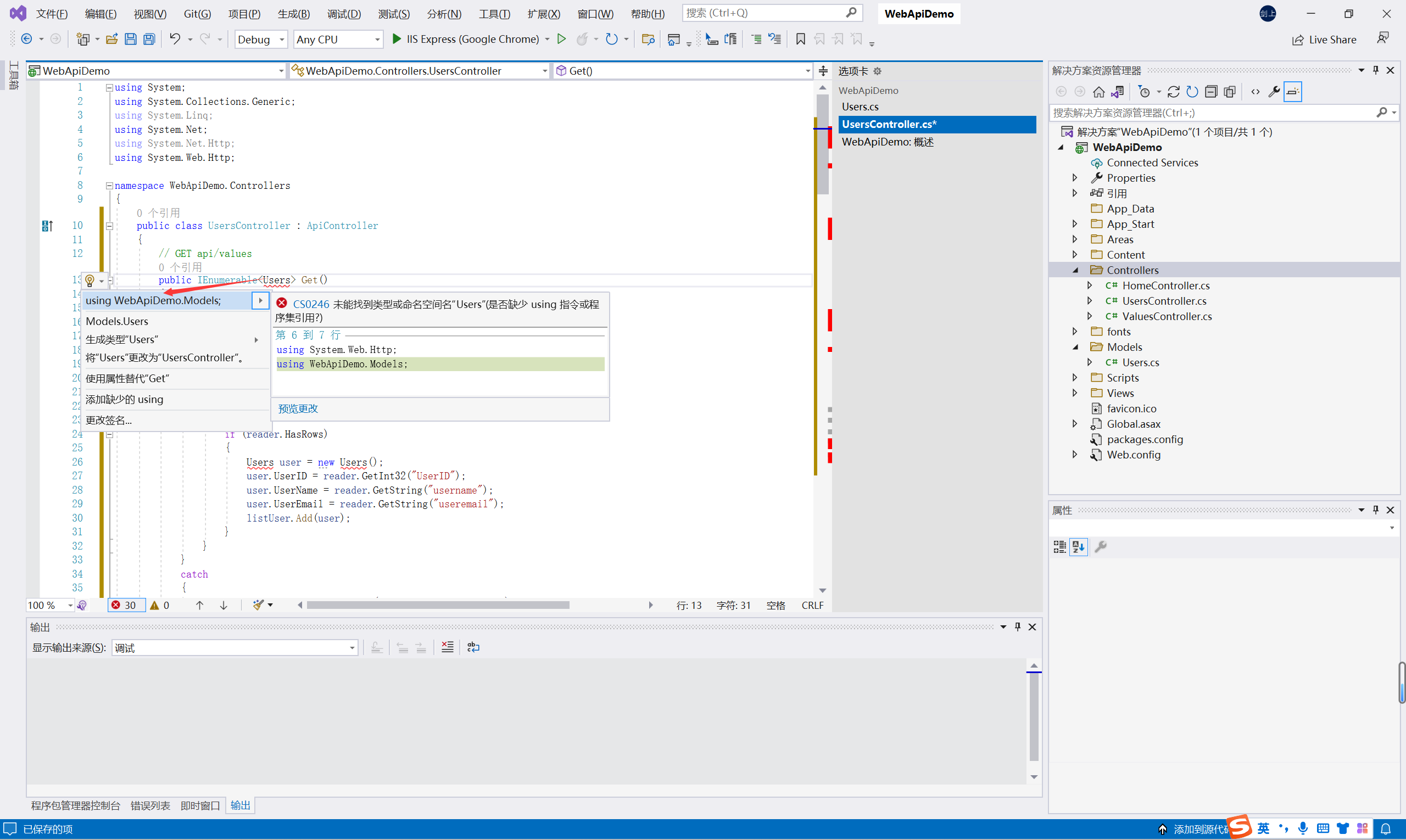Screen dimensions: 1406x840
Task: Click the bookmark toggle toolbar icon
Action: click(800, 39)
